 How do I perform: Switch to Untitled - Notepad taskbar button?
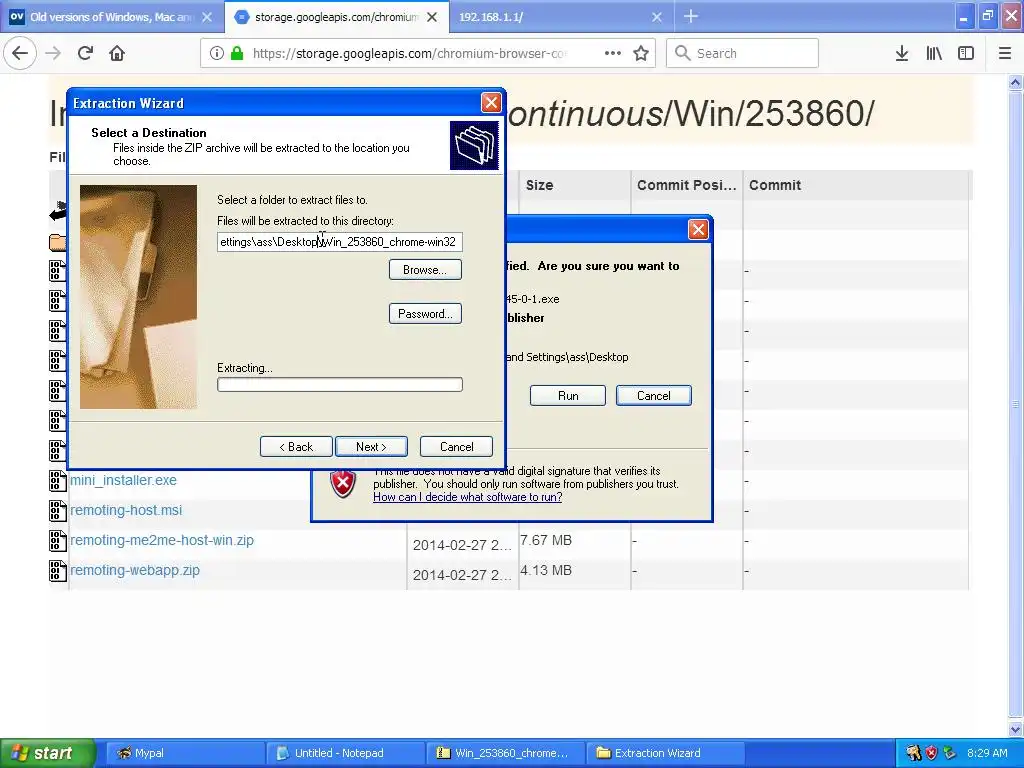(345, 753)
